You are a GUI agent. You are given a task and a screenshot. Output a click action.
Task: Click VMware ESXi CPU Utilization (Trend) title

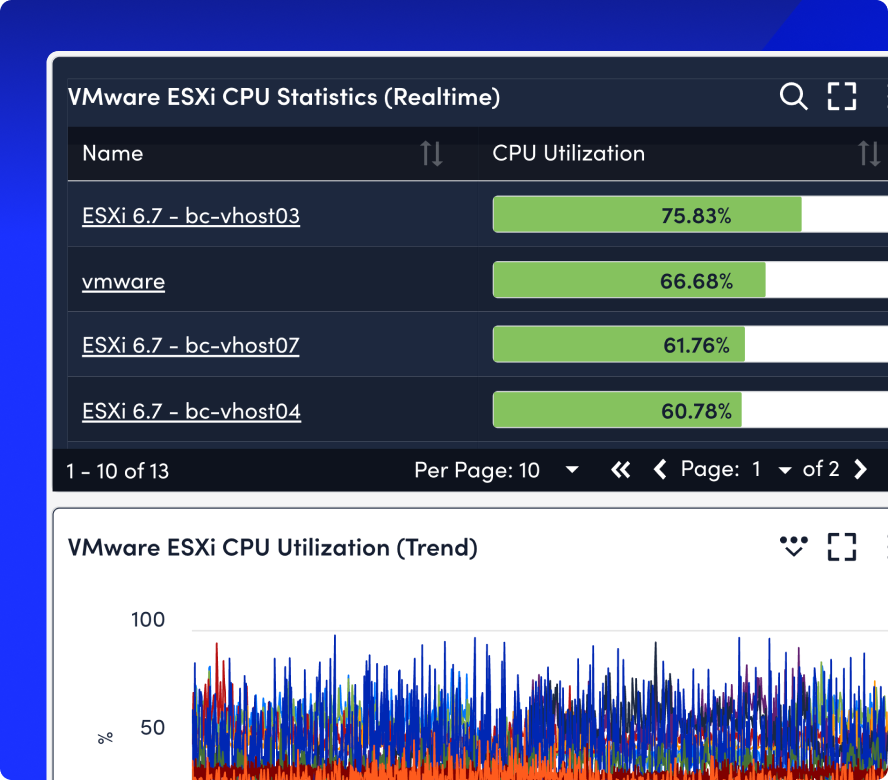(x=272, y=548)
